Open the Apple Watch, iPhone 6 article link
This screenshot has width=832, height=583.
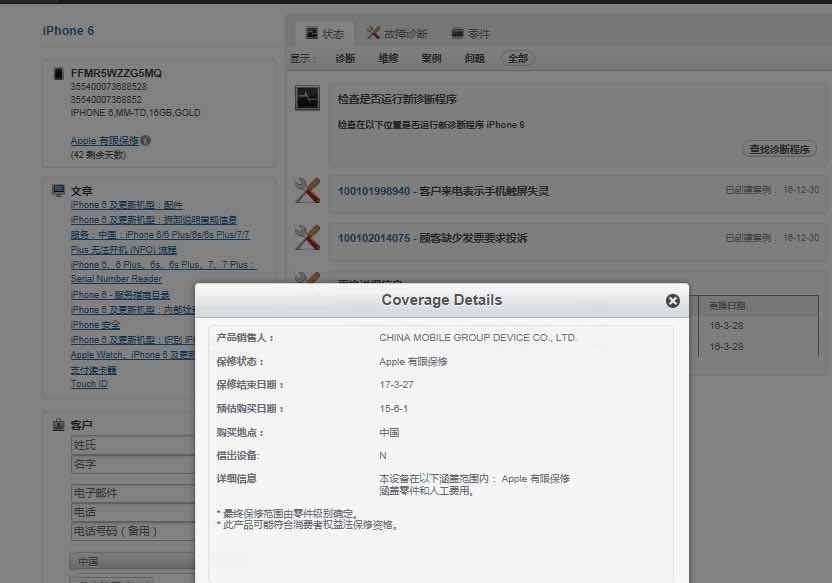tap(133, 354)
